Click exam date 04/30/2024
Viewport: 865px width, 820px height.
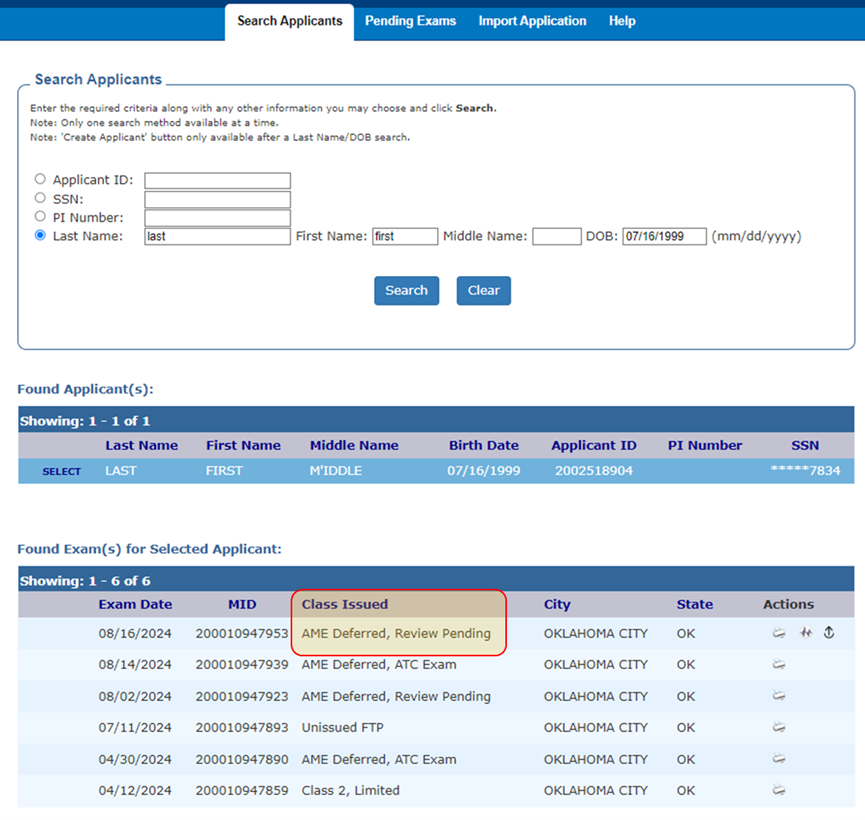pos(135,759)
